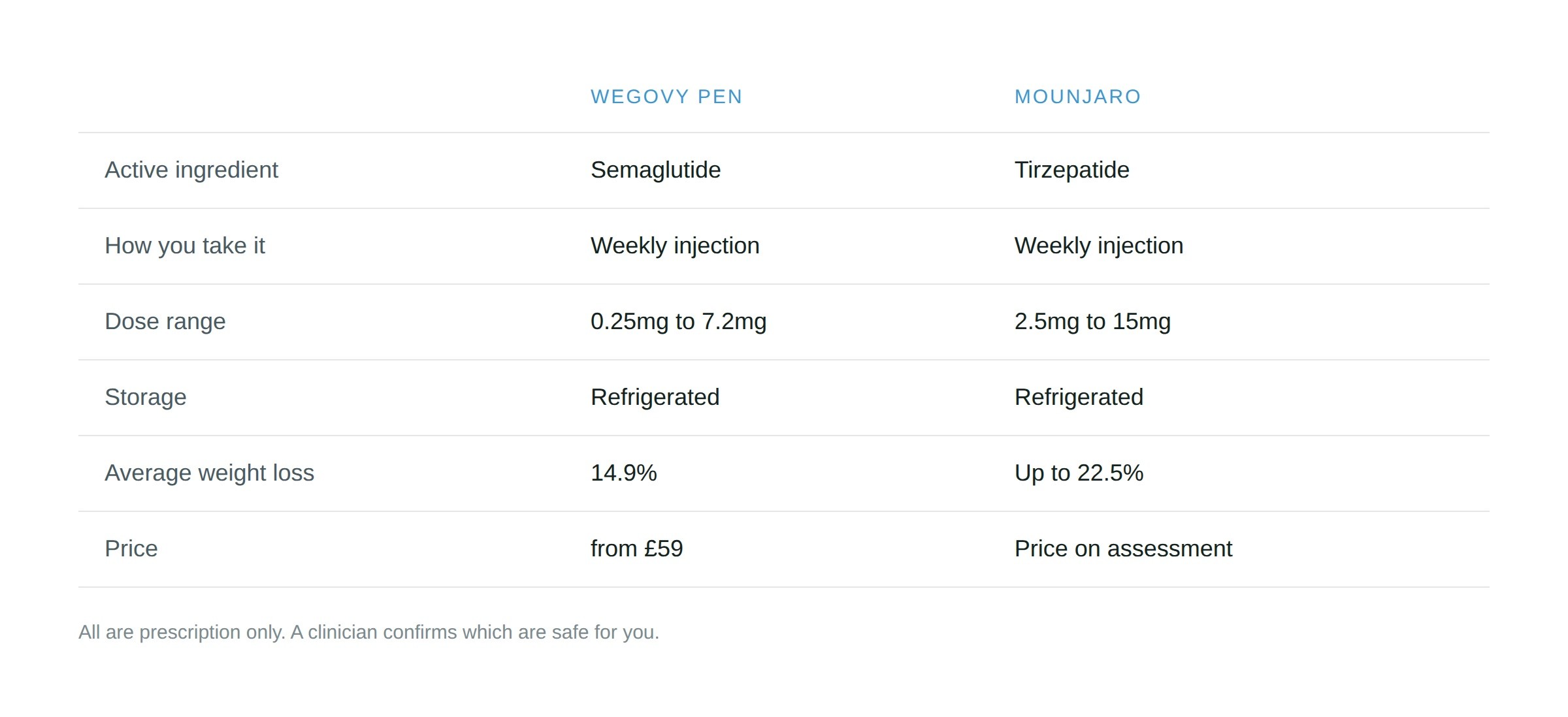
Task: Click the from £59 price
Action: tap(637, 549)
